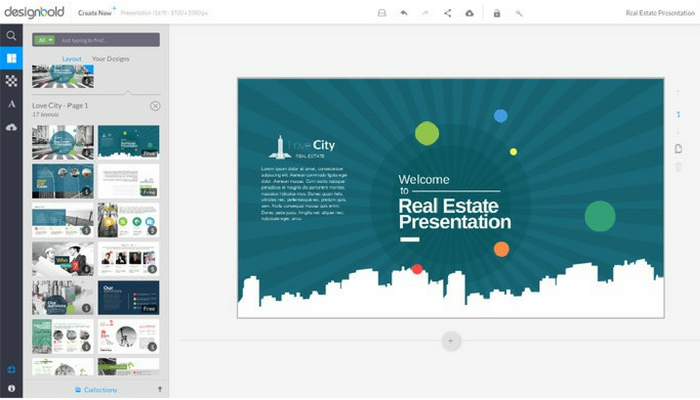The width and height of the screenshot is (700, 400).
Task: Select the teal skyline Free layout thumbnail
Action: click(x=129, y=142)
